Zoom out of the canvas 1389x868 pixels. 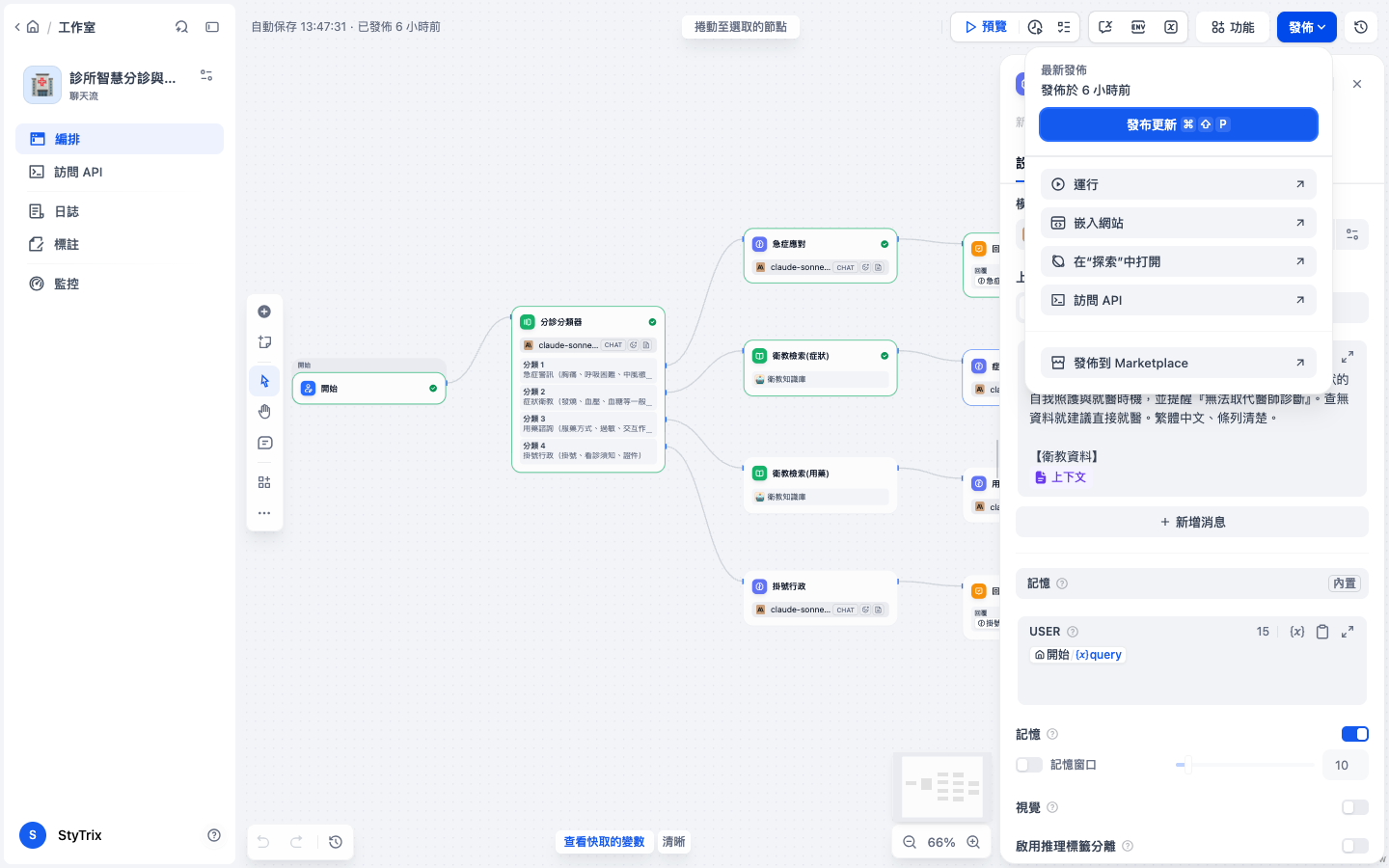pyautogui.click(x=910, y=842)
